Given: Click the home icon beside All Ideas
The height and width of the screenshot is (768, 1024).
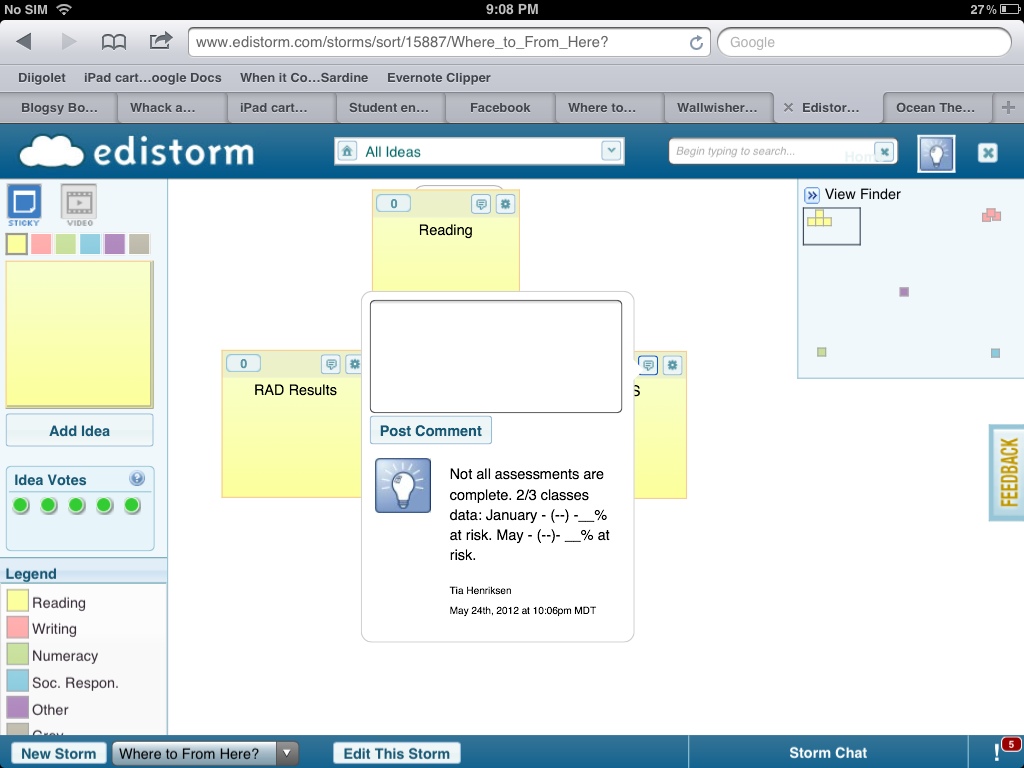Looking at the screenshot, I should point(347,151).
